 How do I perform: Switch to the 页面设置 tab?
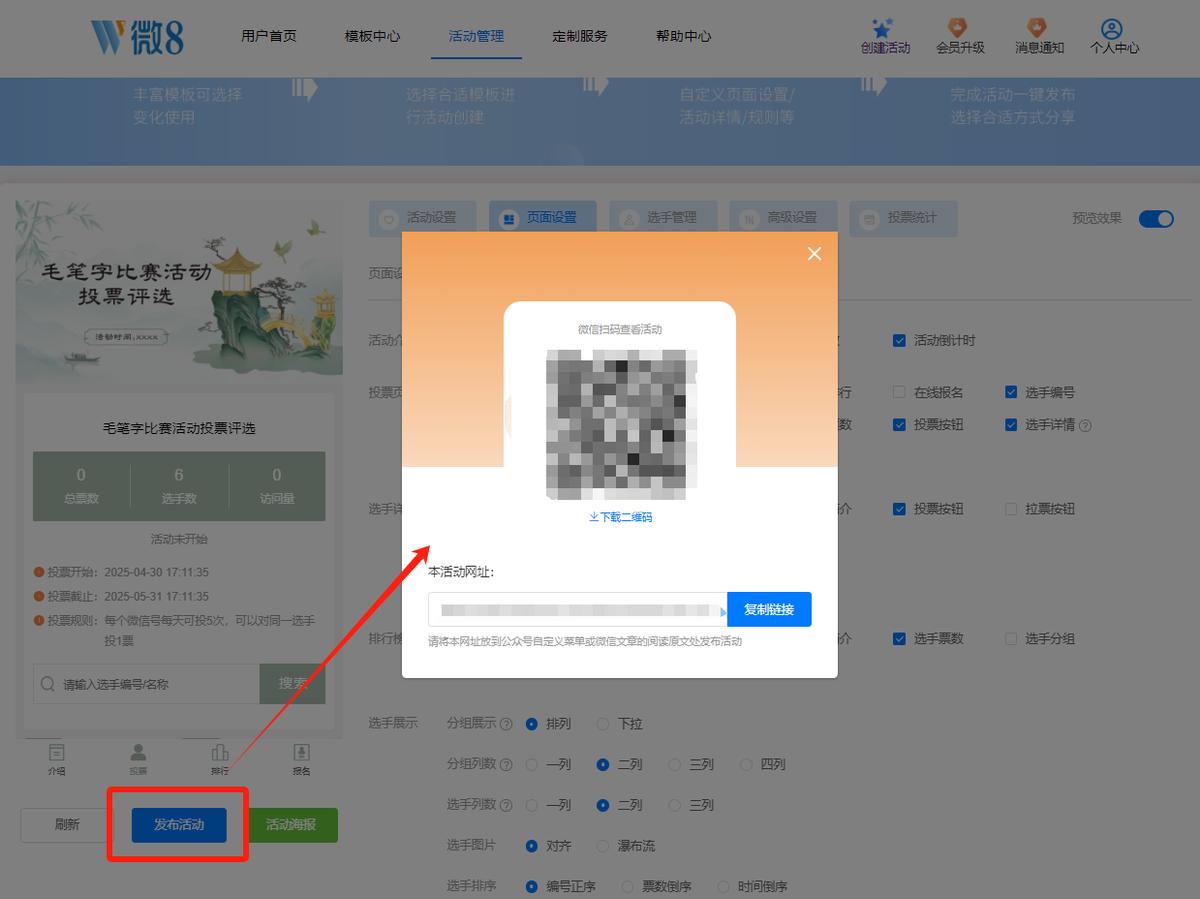[542, 218]
